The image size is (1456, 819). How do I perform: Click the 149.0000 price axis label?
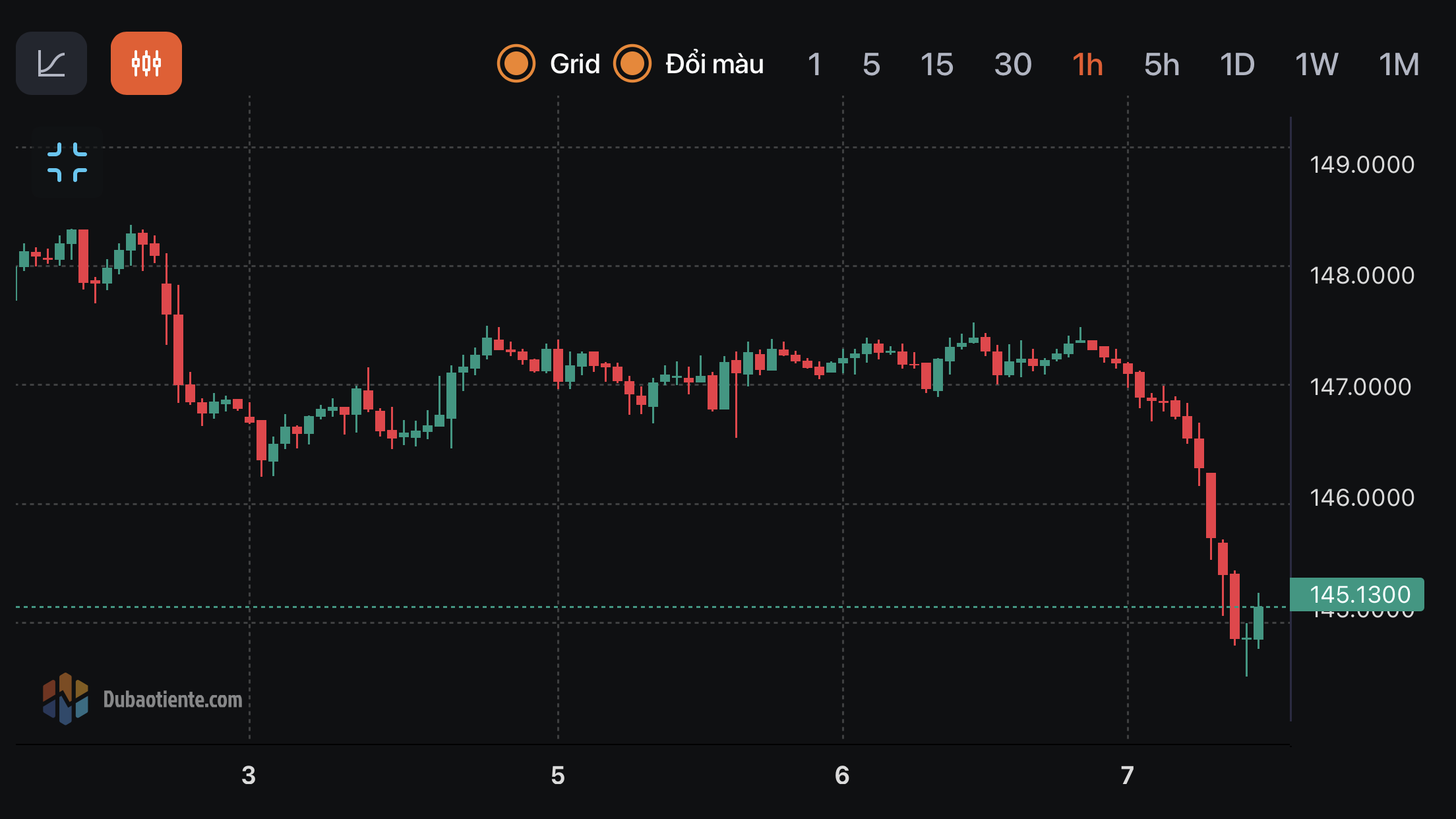(1362, 165)
